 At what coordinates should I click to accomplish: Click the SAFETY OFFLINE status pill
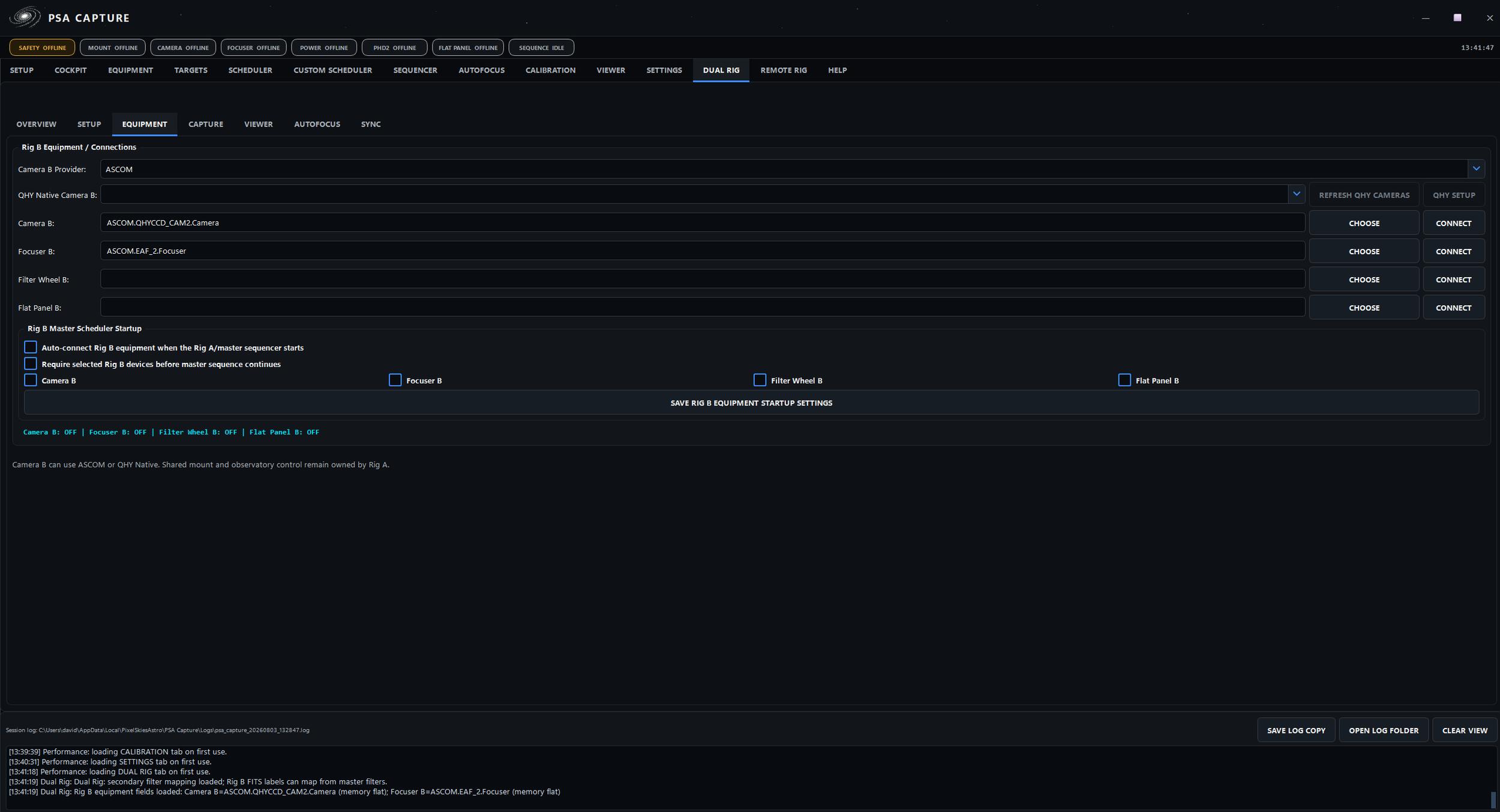[42, 47]
